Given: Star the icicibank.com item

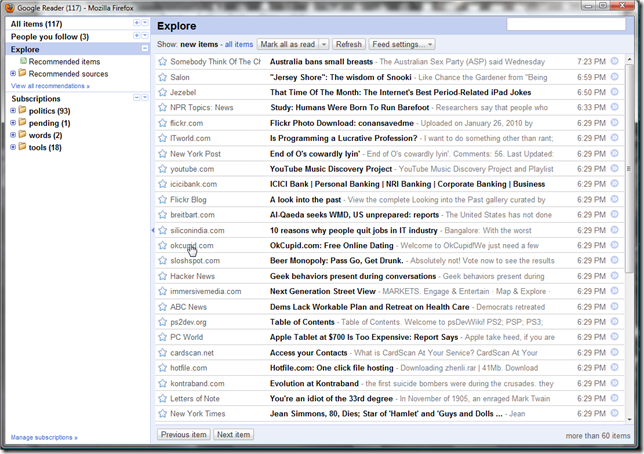Looking at the screenshot, I should tap(163, 184).
